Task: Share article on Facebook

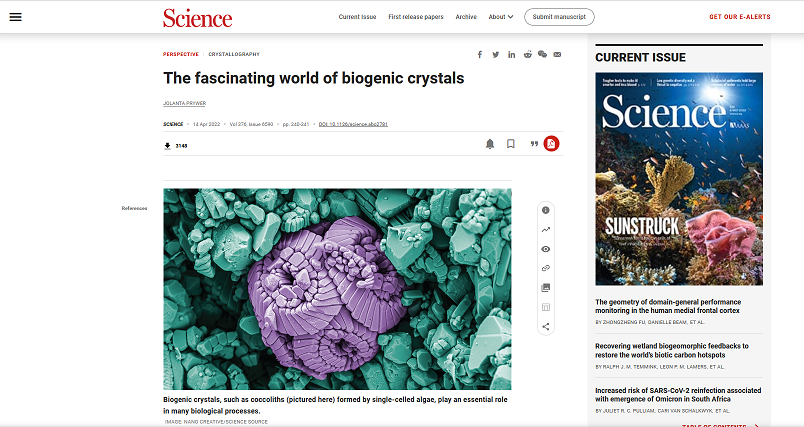Action: point(480,54)
